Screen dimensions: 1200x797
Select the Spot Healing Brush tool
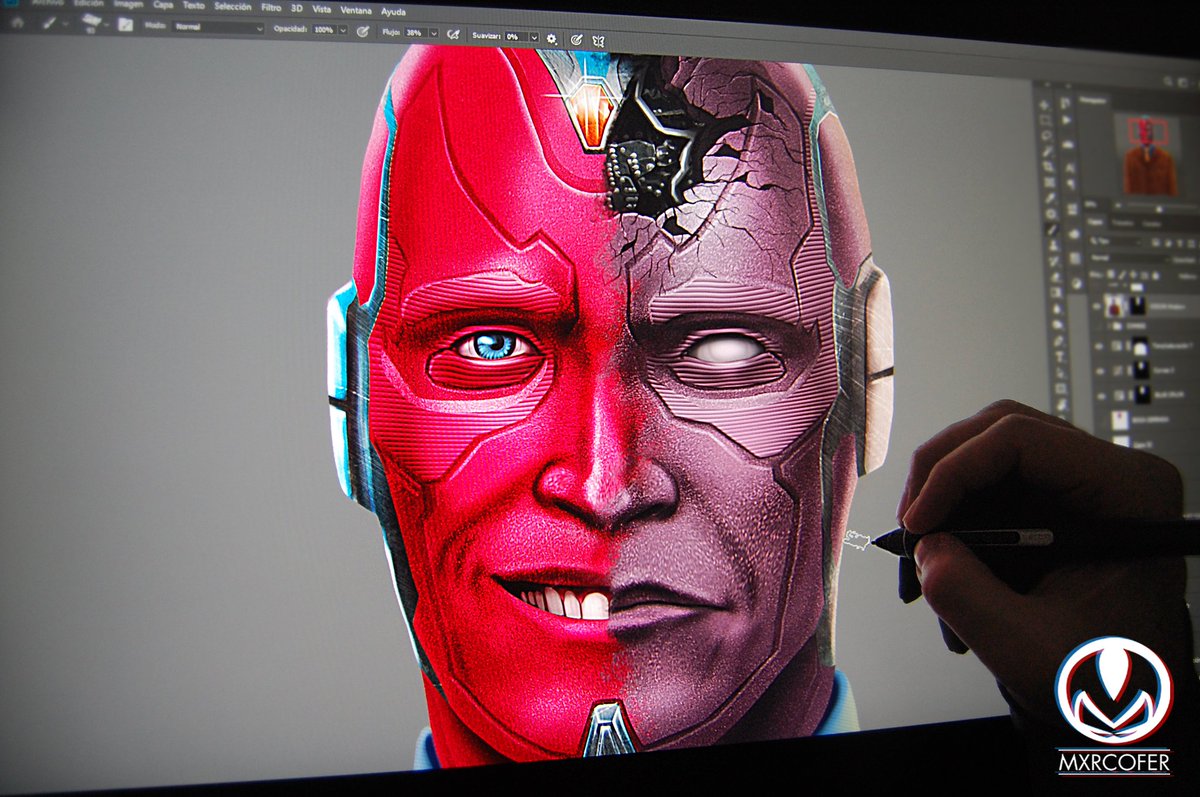point(1052,214)
